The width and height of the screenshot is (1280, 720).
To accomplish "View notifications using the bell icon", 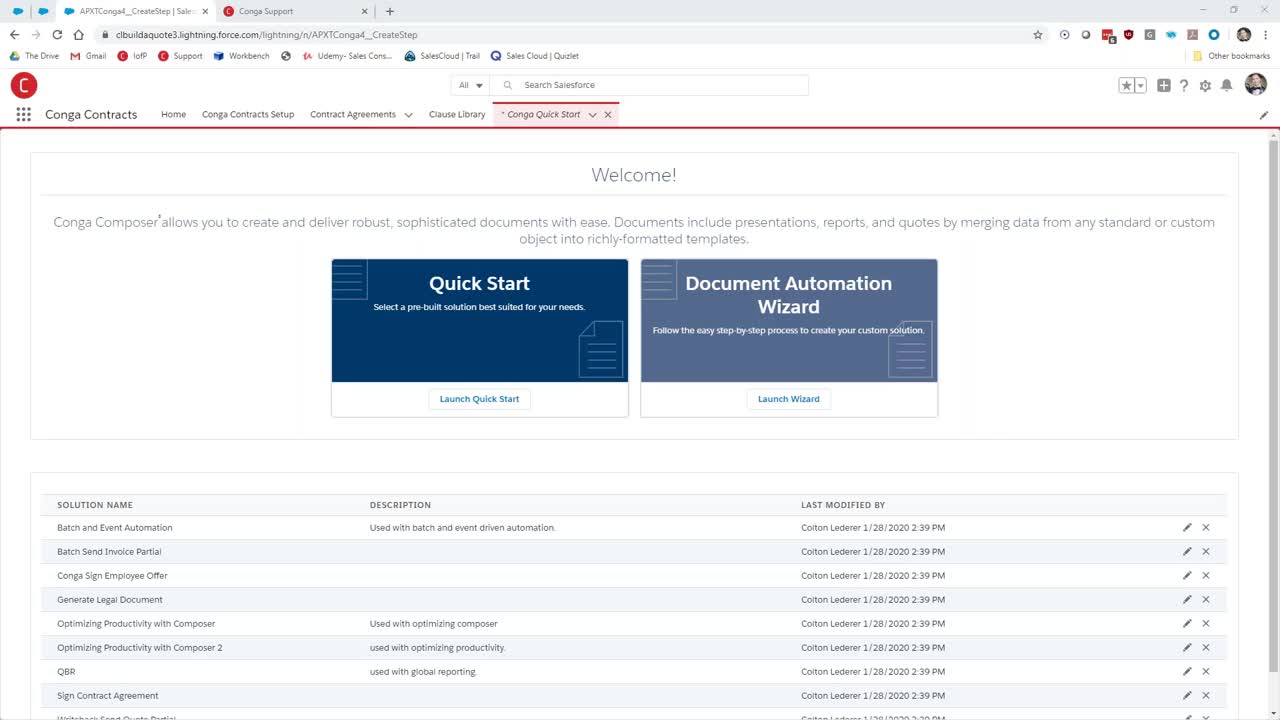I will pos(1227,86).
